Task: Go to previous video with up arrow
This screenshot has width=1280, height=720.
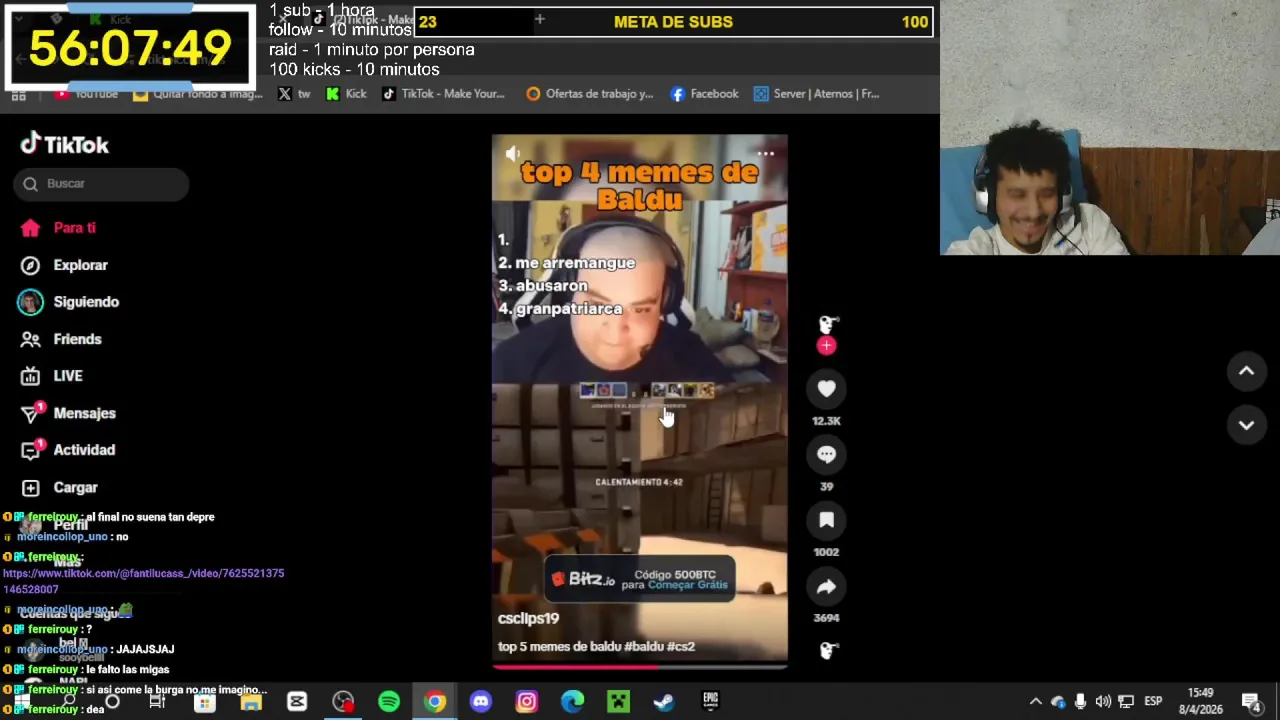Action: pos(1246,371)
